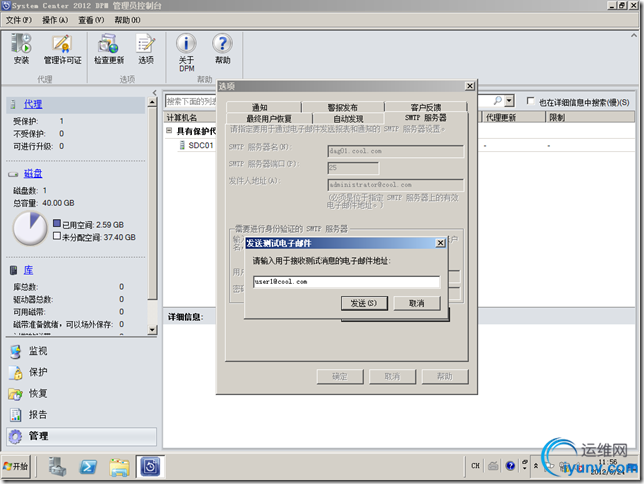The height and width of the screenshot is (484, 644).
Task: Open the 帮助 menu in the menu bar
Action: coord(127,20)
